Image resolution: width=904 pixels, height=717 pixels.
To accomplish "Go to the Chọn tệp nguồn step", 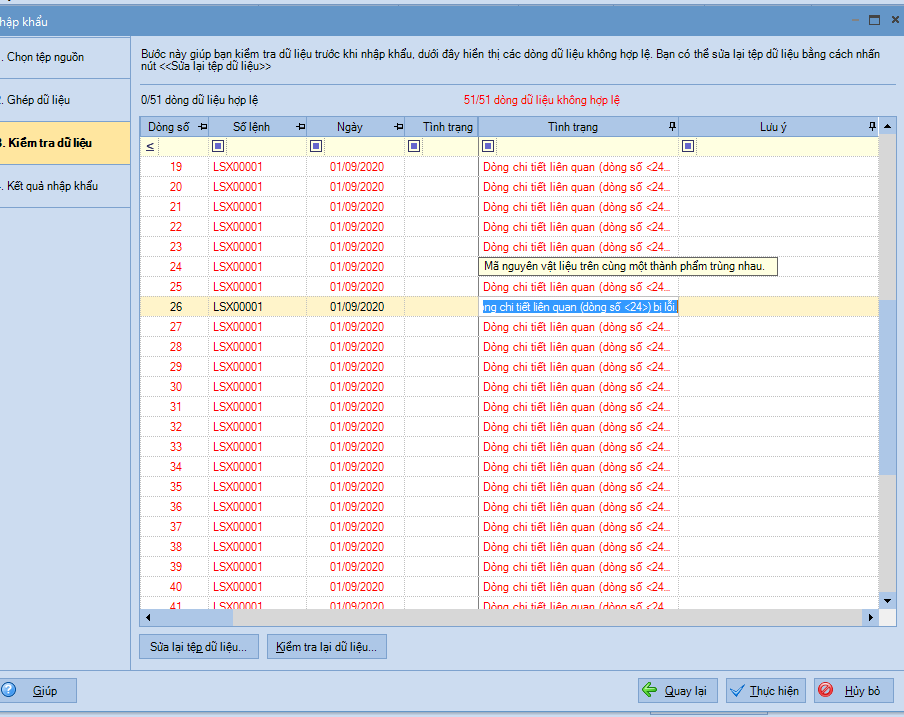I will (x=44, y=58).
